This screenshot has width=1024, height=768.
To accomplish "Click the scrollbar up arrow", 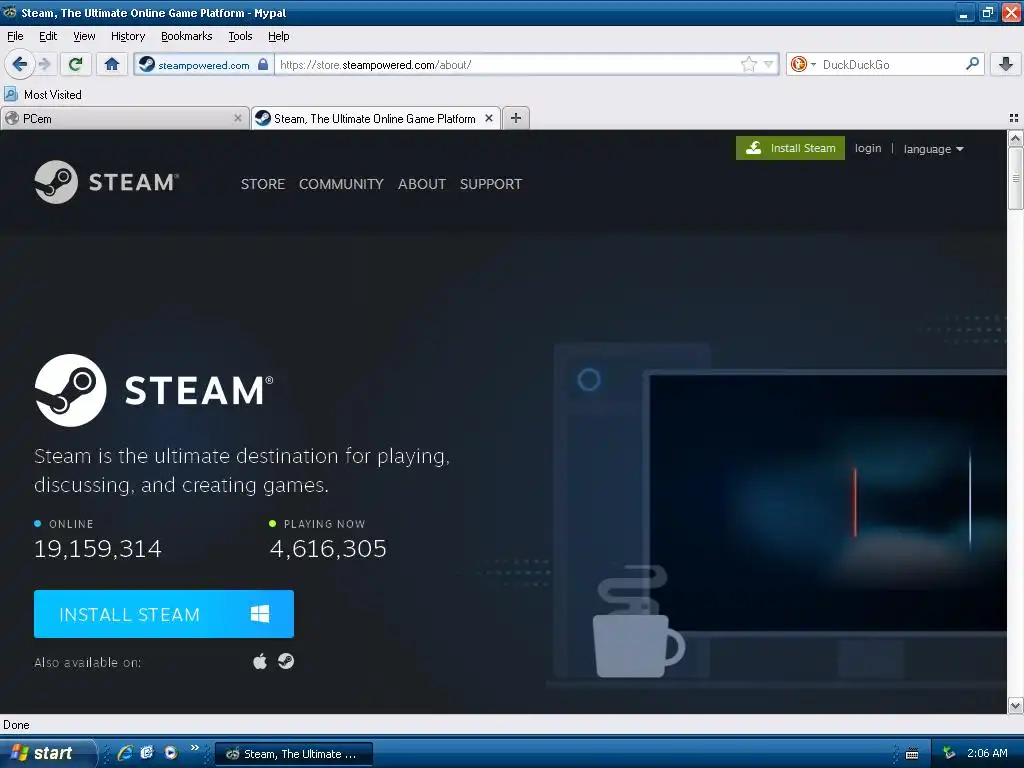I will tap(1015, 138).
